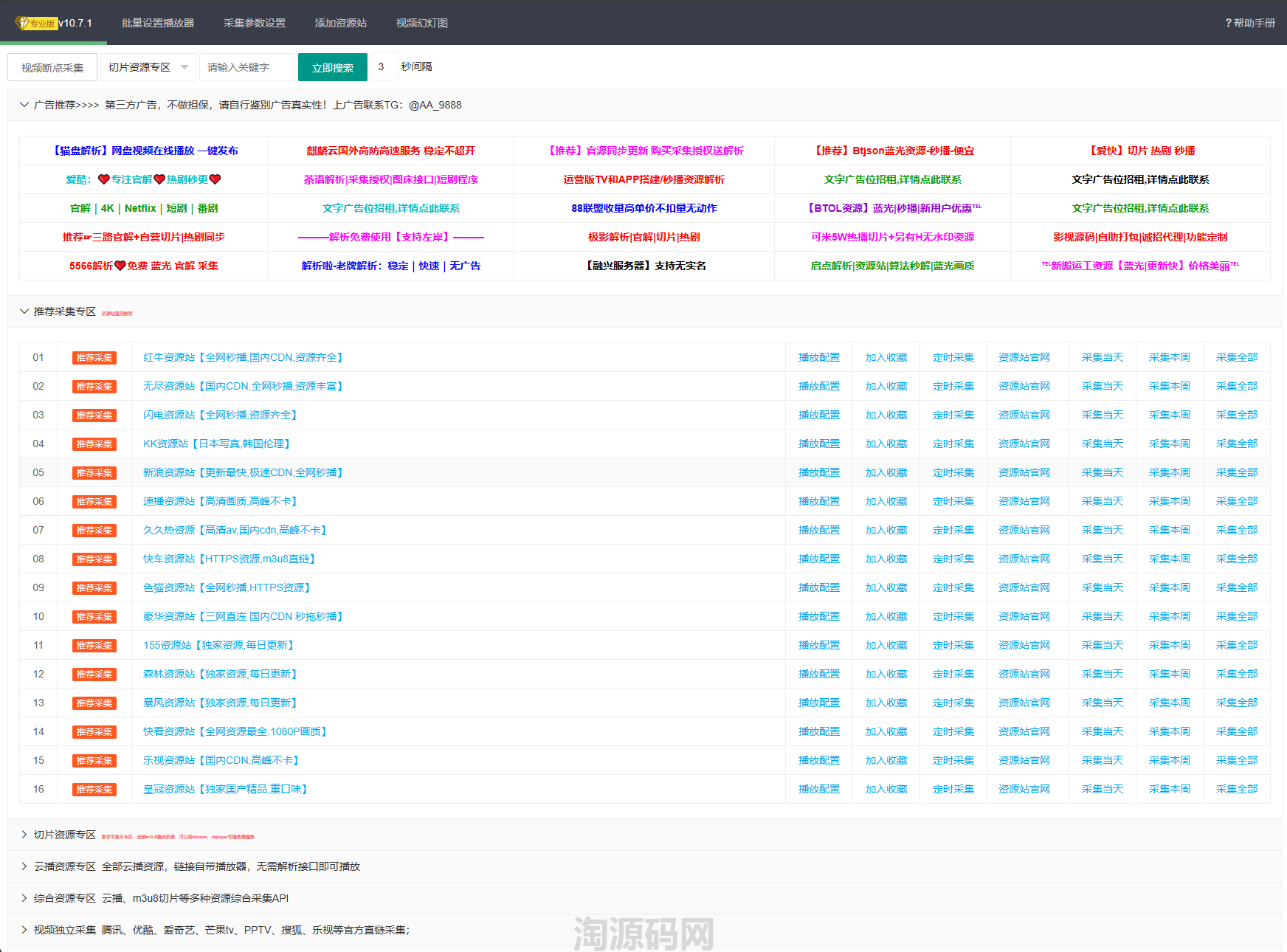The height and width of the screenshot is (952, 1287).
Task: Click the 推荐采集 badge on row 01
Action: 94,358
